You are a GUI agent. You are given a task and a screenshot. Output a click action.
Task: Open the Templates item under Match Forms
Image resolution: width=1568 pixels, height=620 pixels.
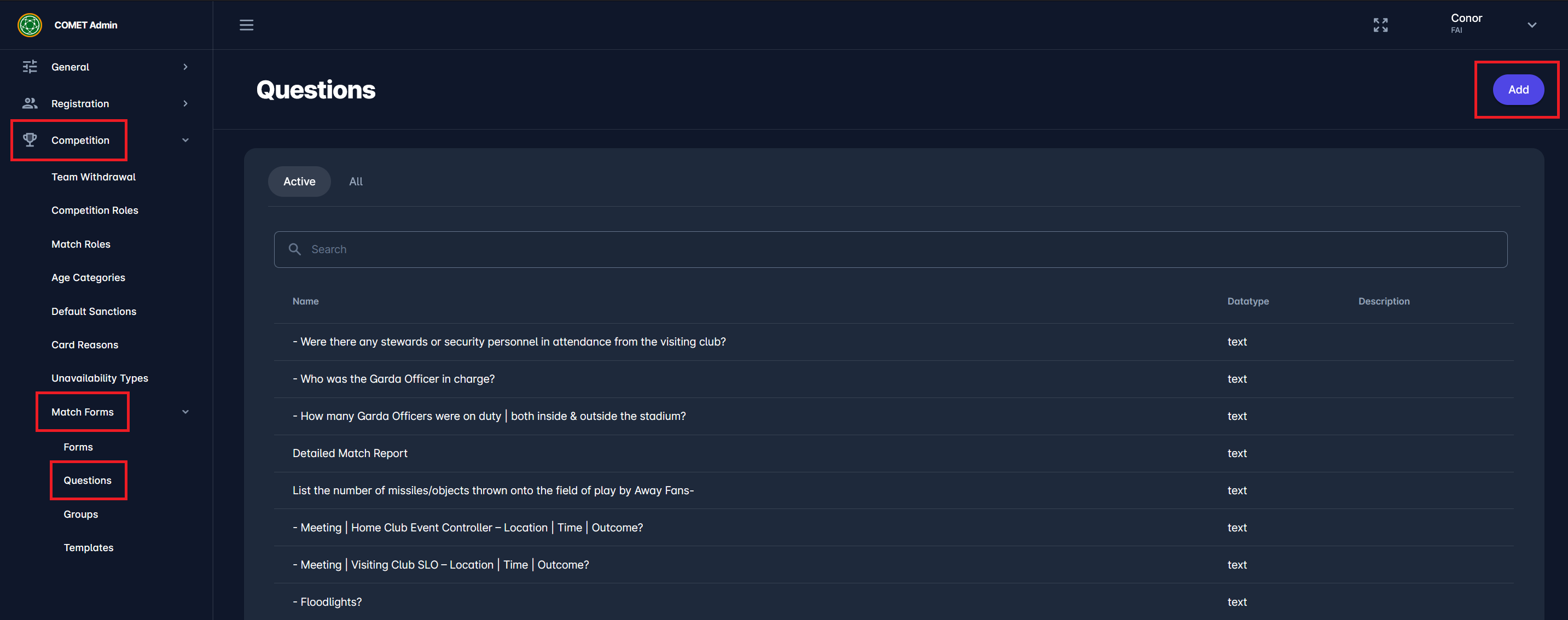pos(88,548)
